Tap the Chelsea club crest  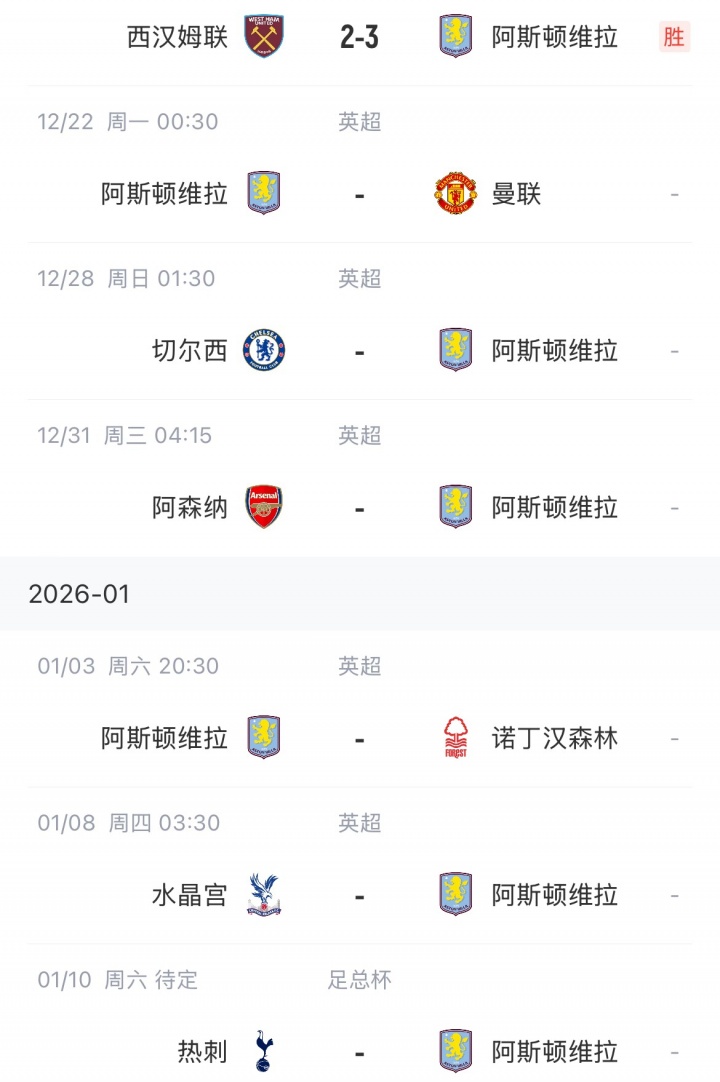tap(264, 350)
